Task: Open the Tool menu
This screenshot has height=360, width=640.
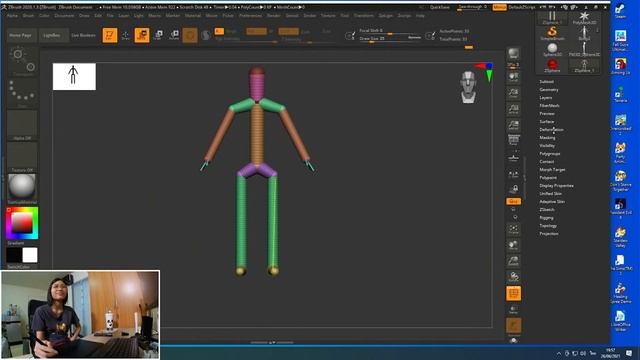Action: [x=345, y=16]
